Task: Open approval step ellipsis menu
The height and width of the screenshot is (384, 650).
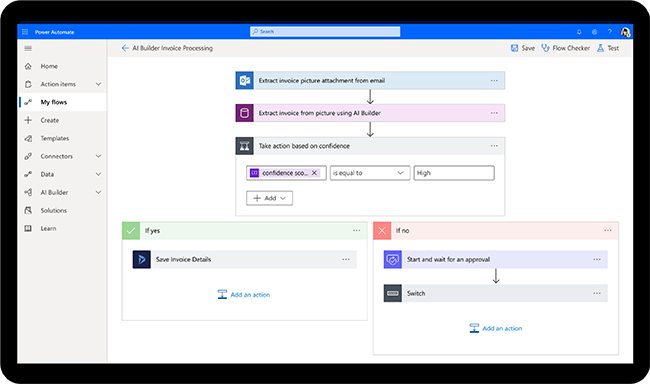Action: click(597, 260)
